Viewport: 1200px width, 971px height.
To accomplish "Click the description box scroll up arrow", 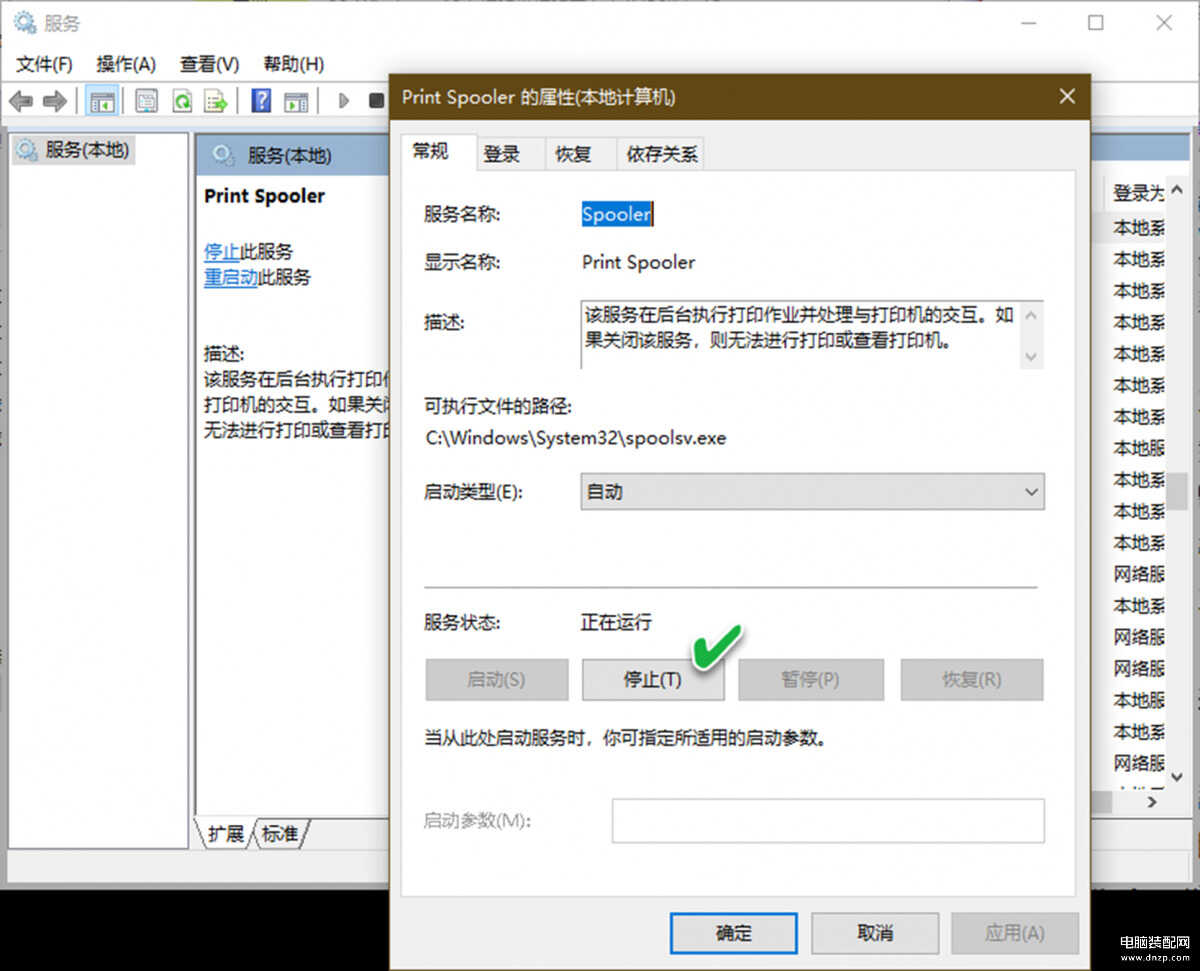I will tap(1032, 316).
